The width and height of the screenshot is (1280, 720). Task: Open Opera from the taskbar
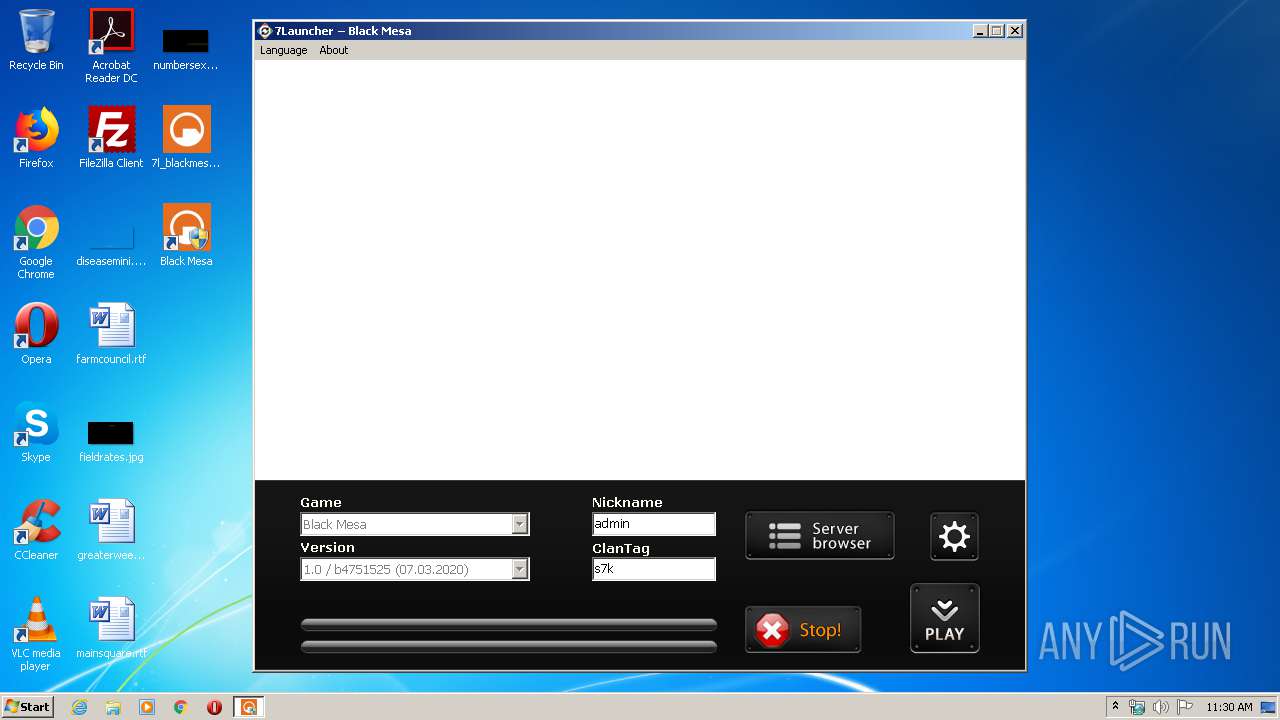point(214,706)
